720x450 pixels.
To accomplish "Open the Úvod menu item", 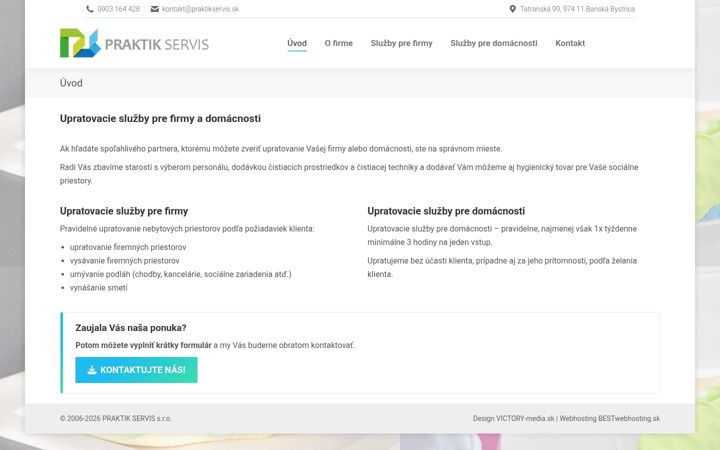I will coord(297,43).
